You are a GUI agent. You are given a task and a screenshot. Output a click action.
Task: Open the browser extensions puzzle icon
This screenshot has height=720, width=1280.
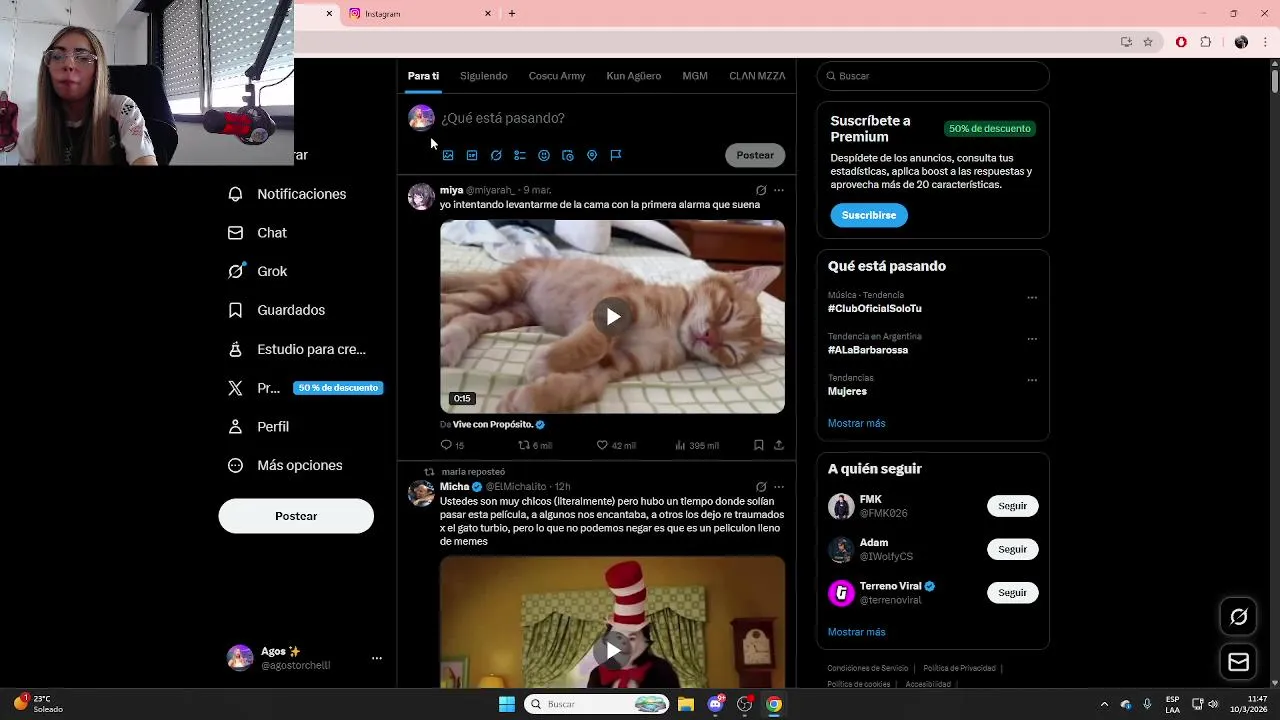[x=1205, y=42]
